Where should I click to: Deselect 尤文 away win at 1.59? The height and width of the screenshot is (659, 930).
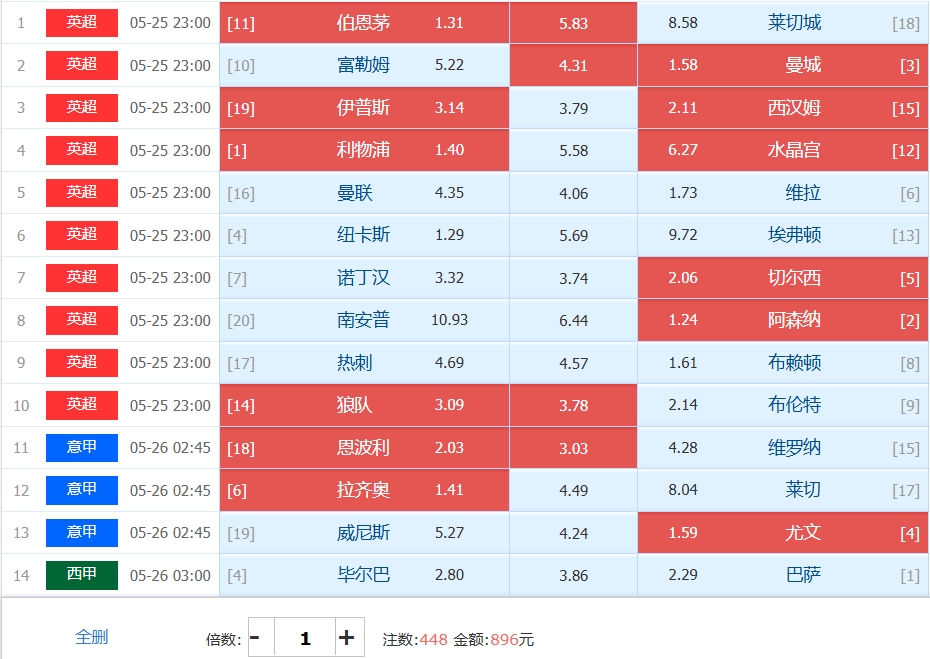pos(783,533)
